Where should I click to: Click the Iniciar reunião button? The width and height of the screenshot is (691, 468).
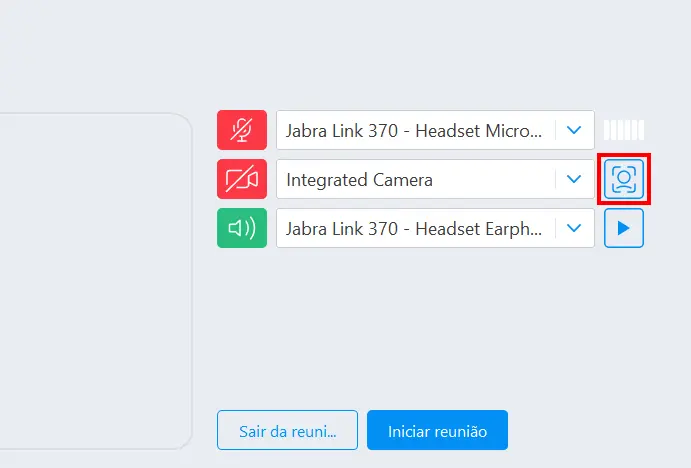(x=437, y=430)
